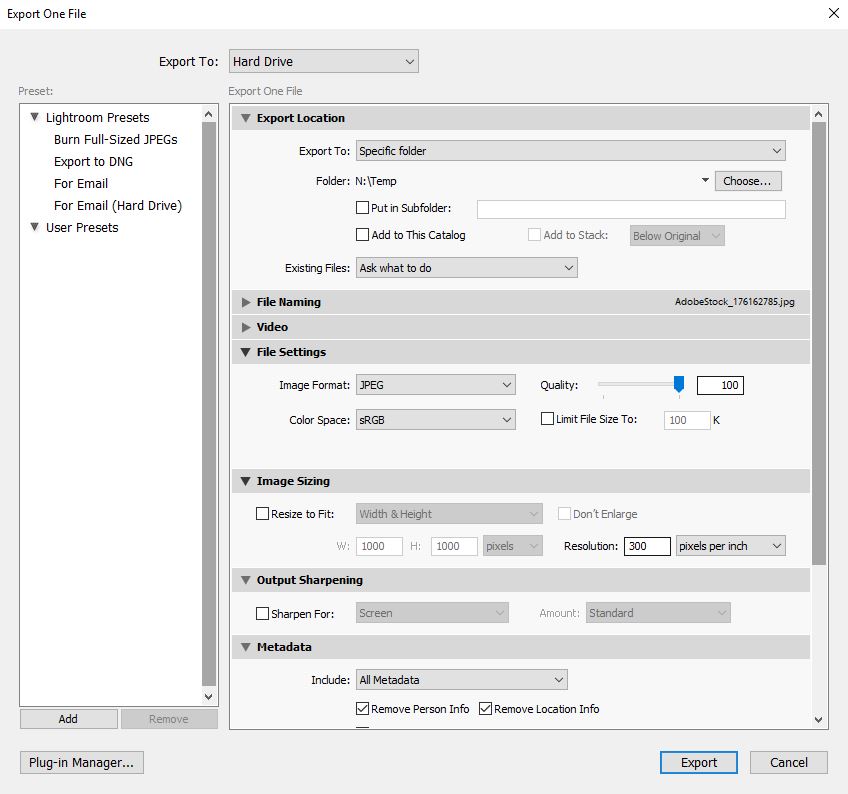Click the subfolder name text field
848x794 pixels.
[631, 209]
